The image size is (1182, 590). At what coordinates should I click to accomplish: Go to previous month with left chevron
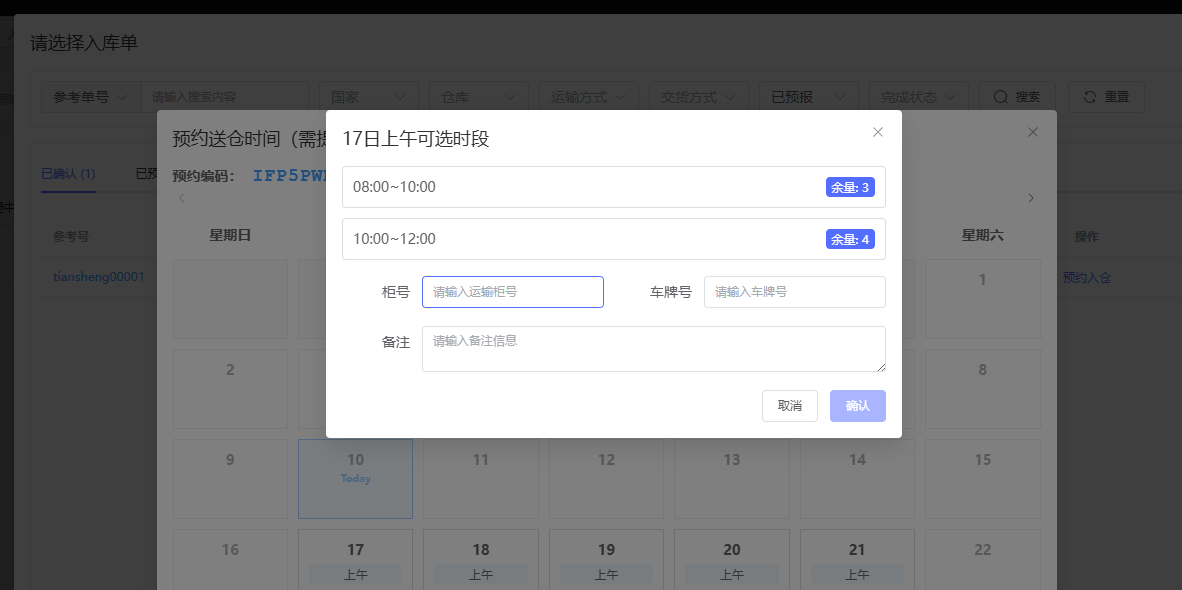pos(181,198)
